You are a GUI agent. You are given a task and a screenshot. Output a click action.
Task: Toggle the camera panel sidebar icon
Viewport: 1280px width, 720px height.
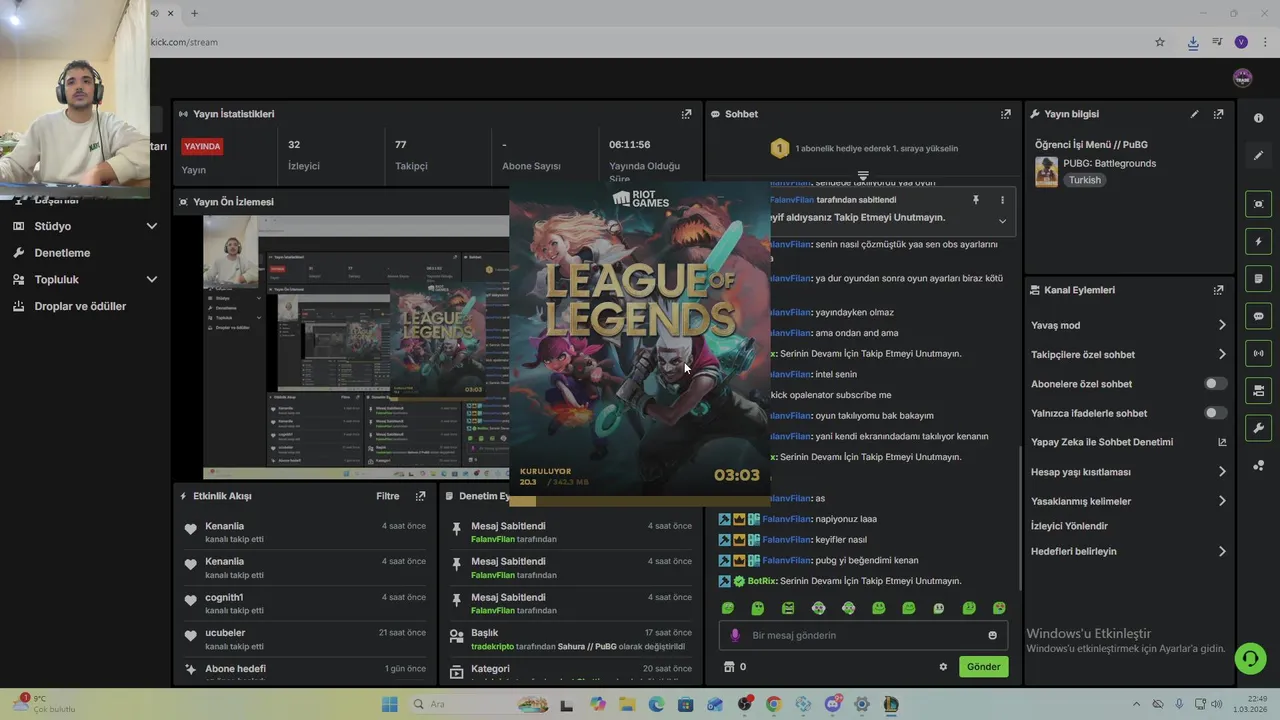1258,390
